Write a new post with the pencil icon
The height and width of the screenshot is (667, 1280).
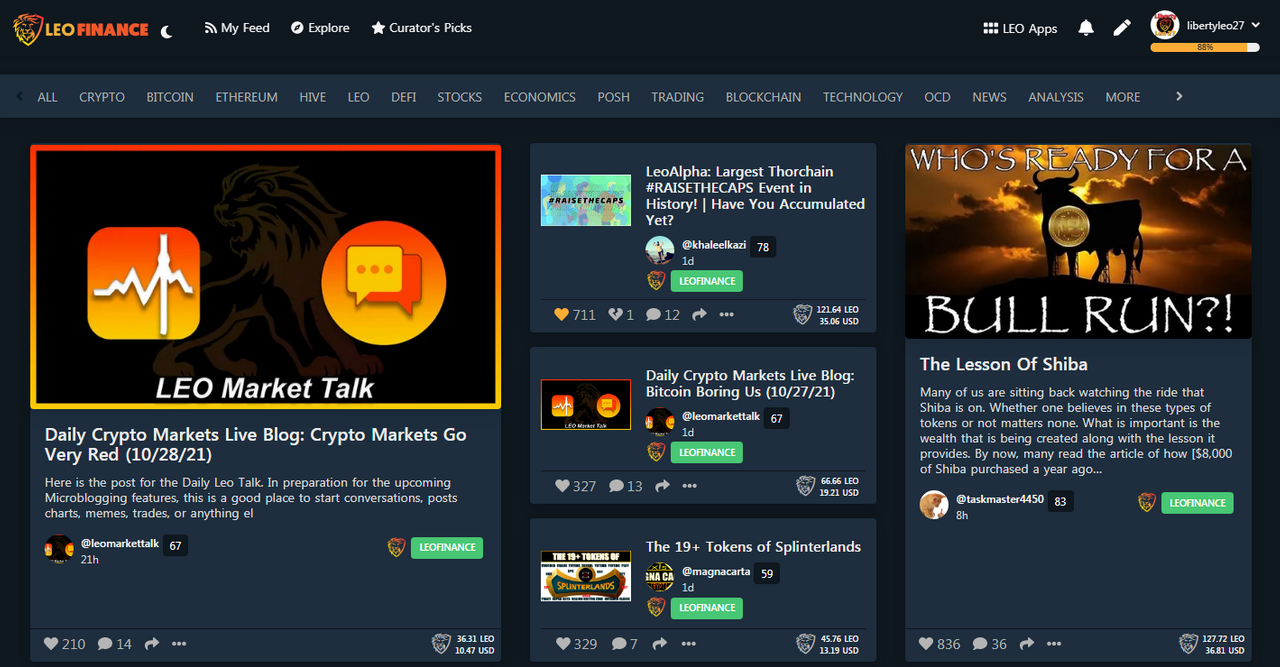(x=1122, y=28)
